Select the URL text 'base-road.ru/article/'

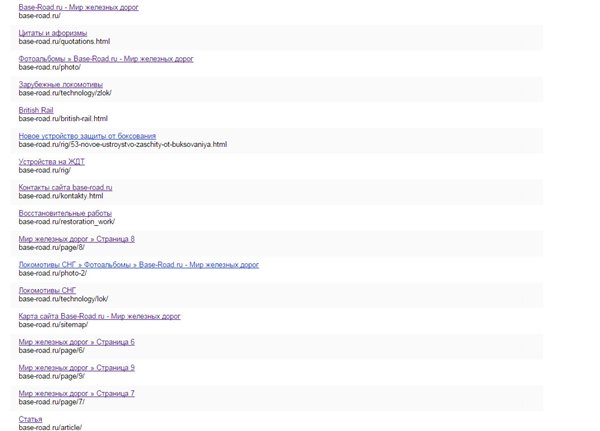point(50,427)
